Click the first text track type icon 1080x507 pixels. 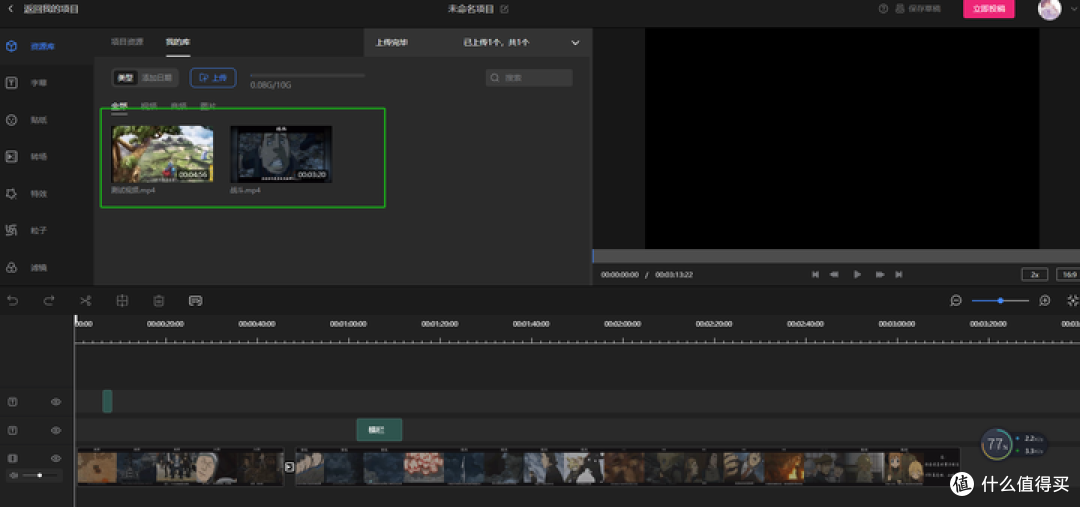[x=12, y=402]
